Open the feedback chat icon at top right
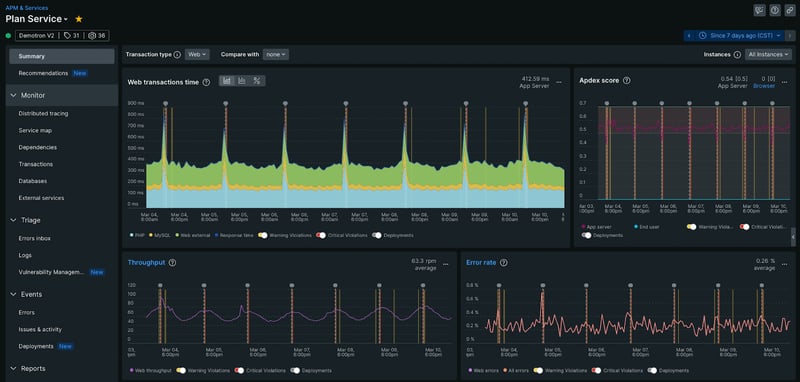Screen dimensions: 800x382 click(x=759, y=10)
